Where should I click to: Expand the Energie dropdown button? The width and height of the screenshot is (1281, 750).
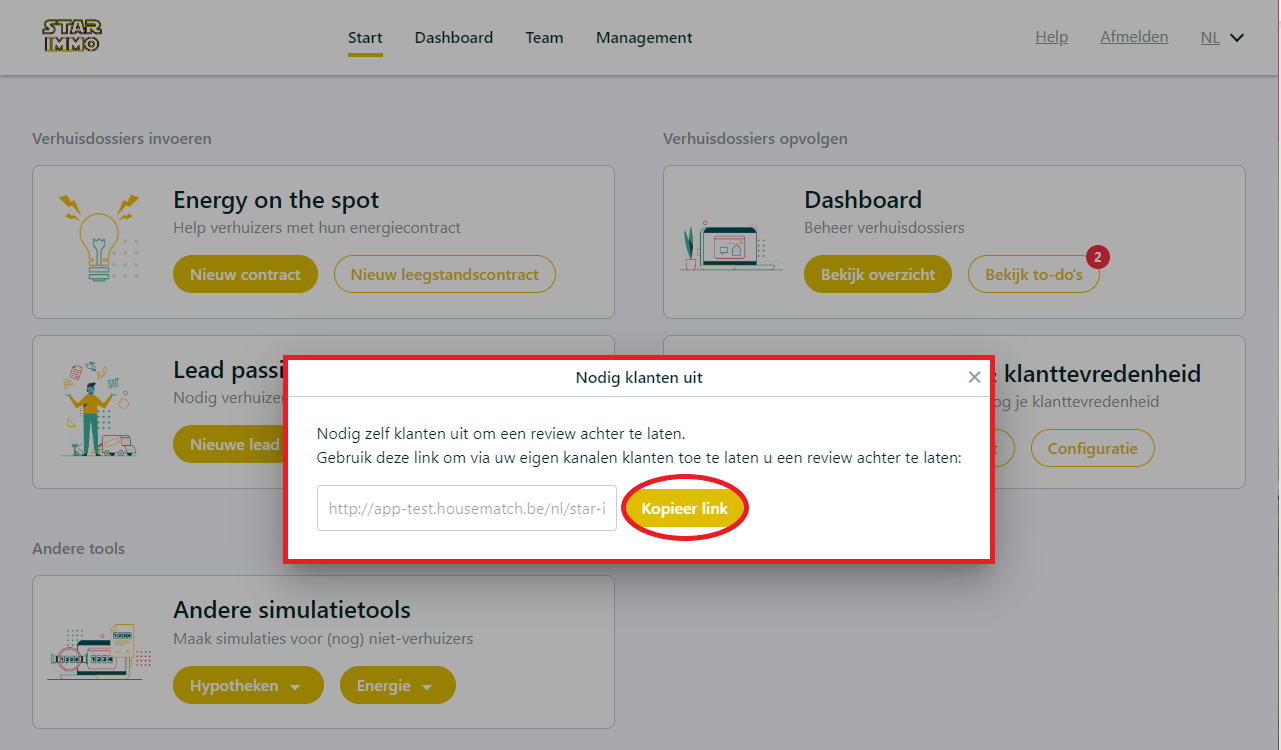pyautogui.click(x=398, y=686)
